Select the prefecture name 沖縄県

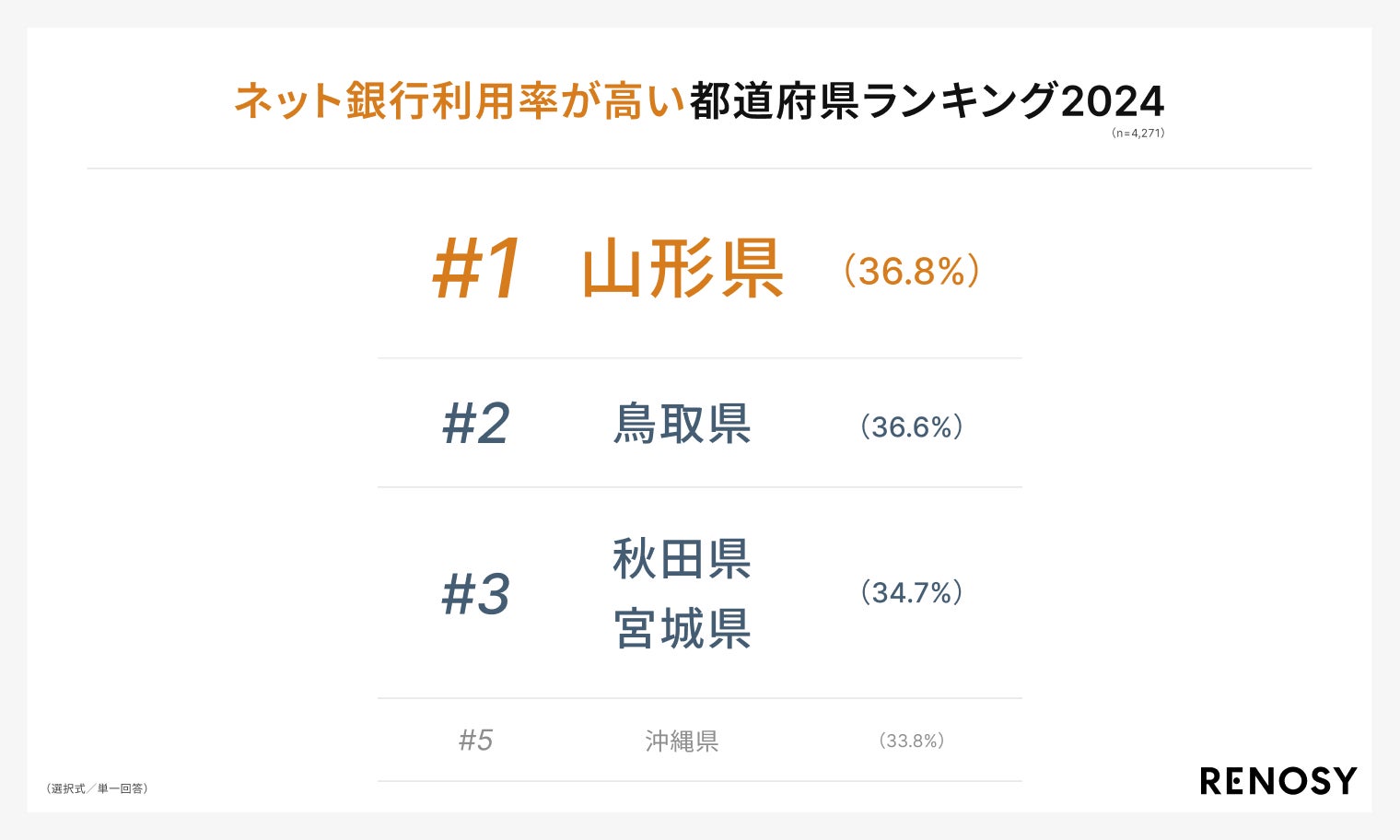pyautogui.click(x=682, y=741)
